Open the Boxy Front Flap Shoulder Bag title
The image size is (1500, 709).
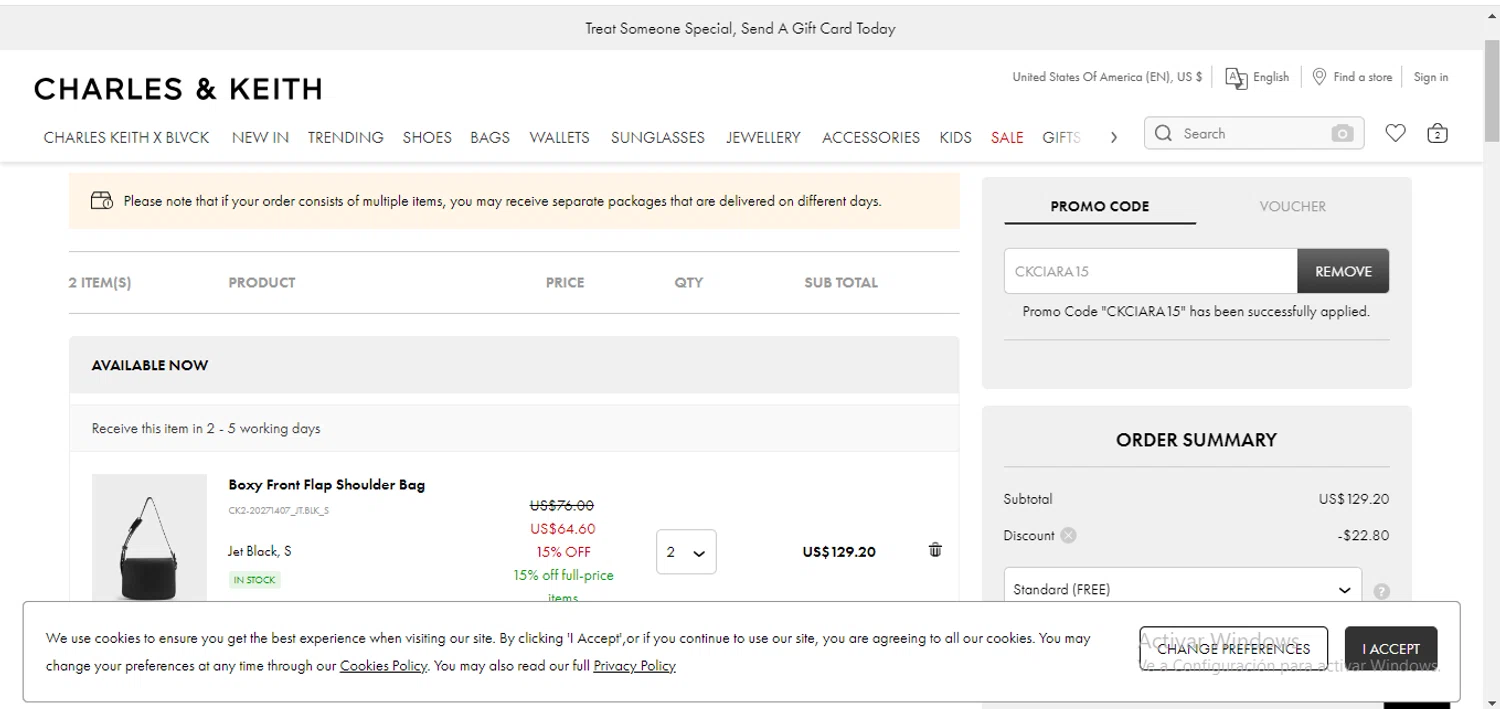(326, 485)
